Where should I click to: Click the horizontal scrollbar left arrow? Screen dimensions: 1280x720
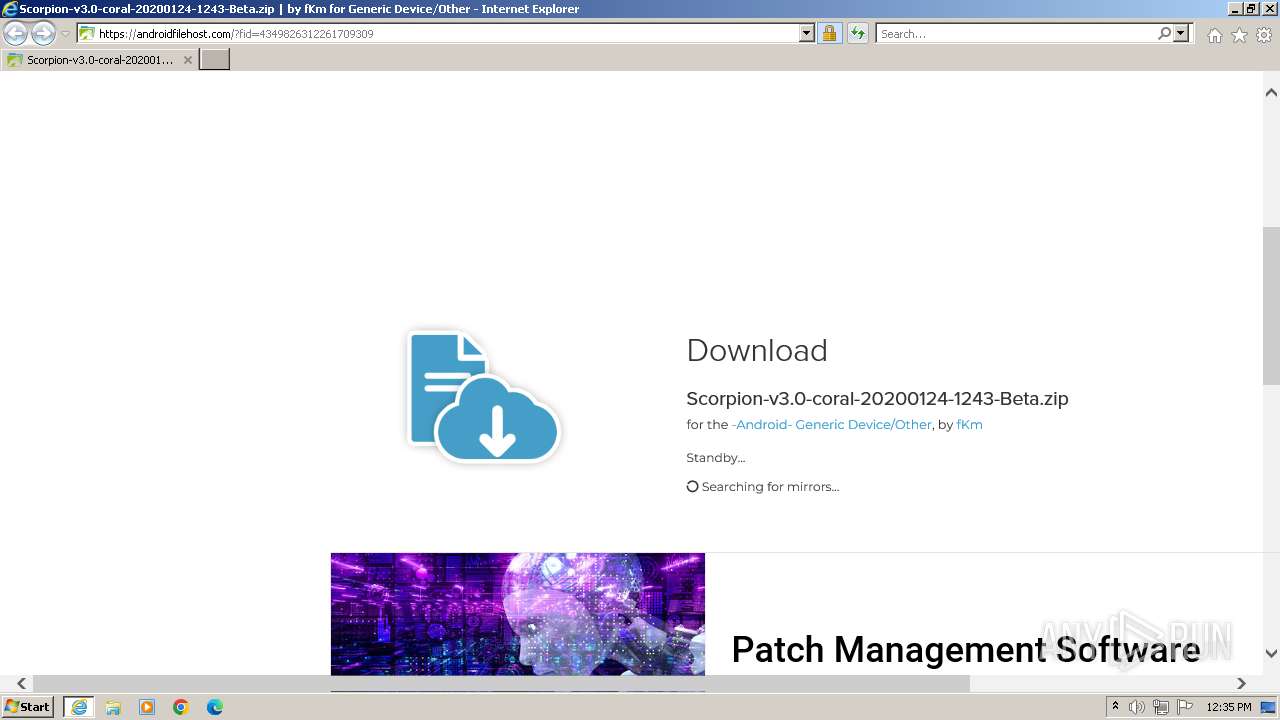[21, 683]
